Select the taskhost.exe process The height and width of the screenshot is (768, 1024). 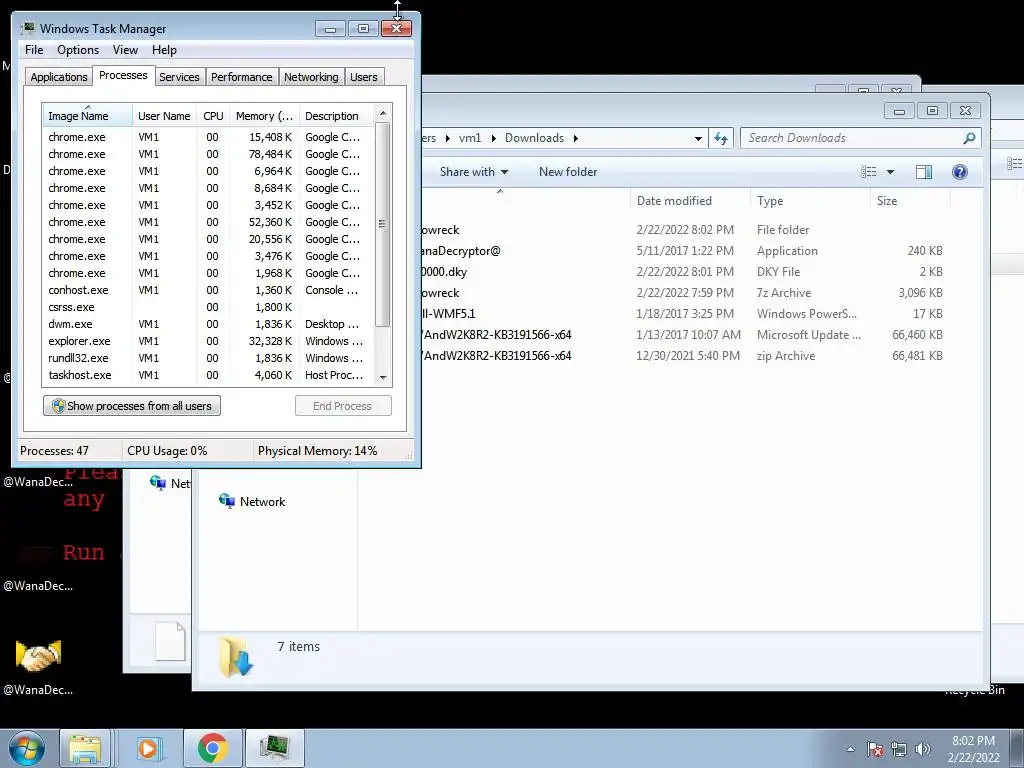pyautogui.click(x=208, y=375)
